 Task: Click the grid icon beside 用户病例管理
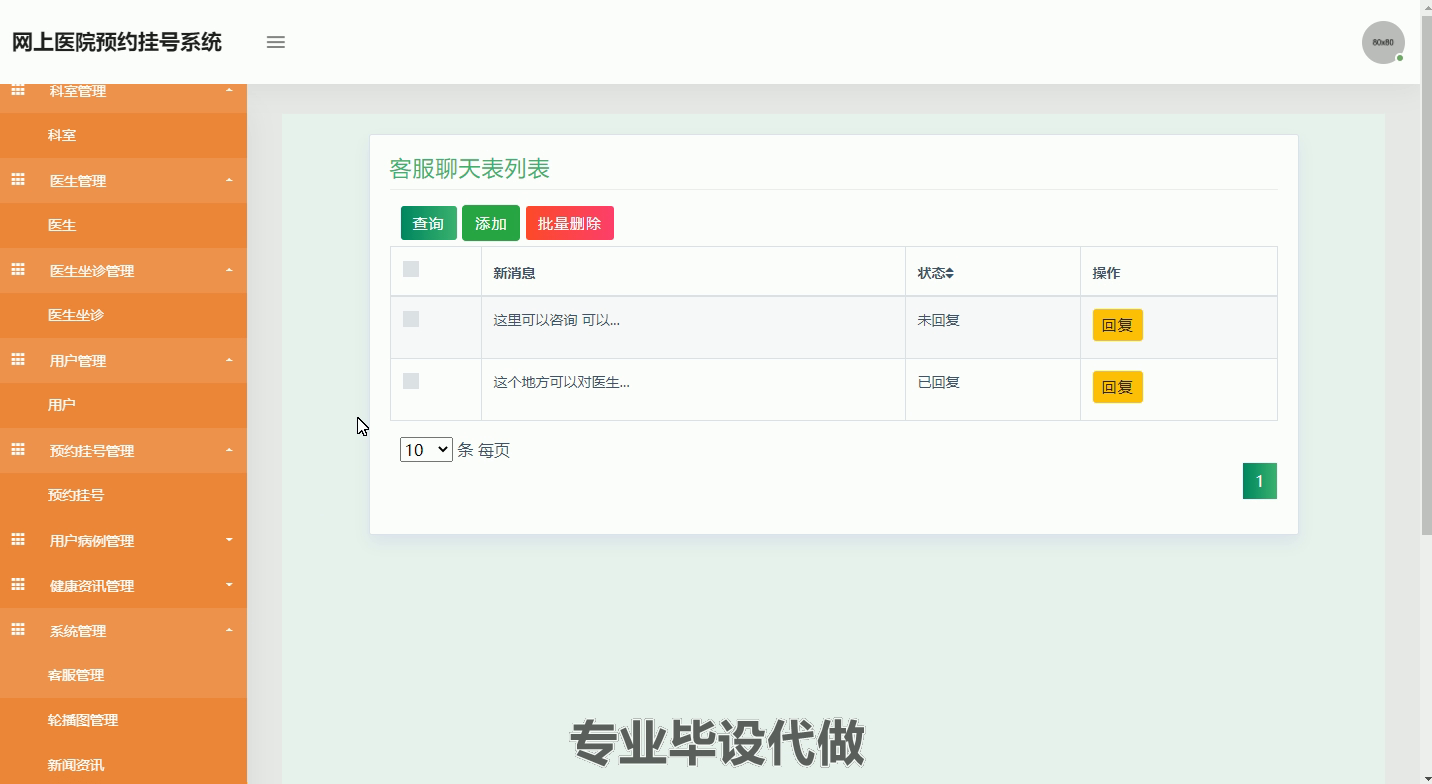tap(18, 540)
